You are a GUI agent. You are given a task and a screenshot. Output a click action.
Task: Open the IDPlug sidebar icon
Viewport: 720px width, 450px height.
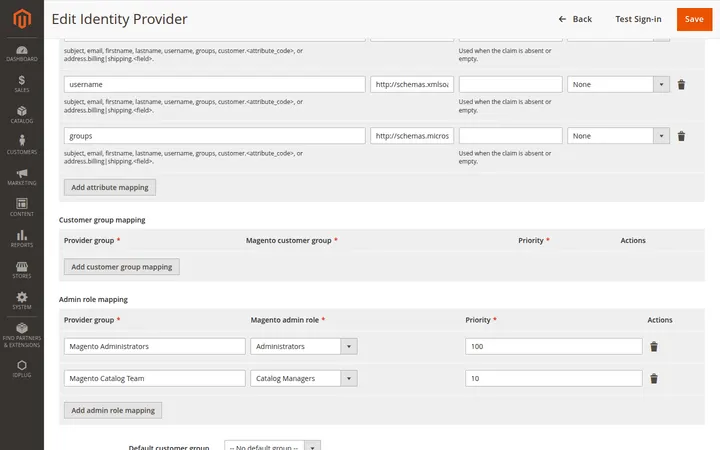click(22, 369)
